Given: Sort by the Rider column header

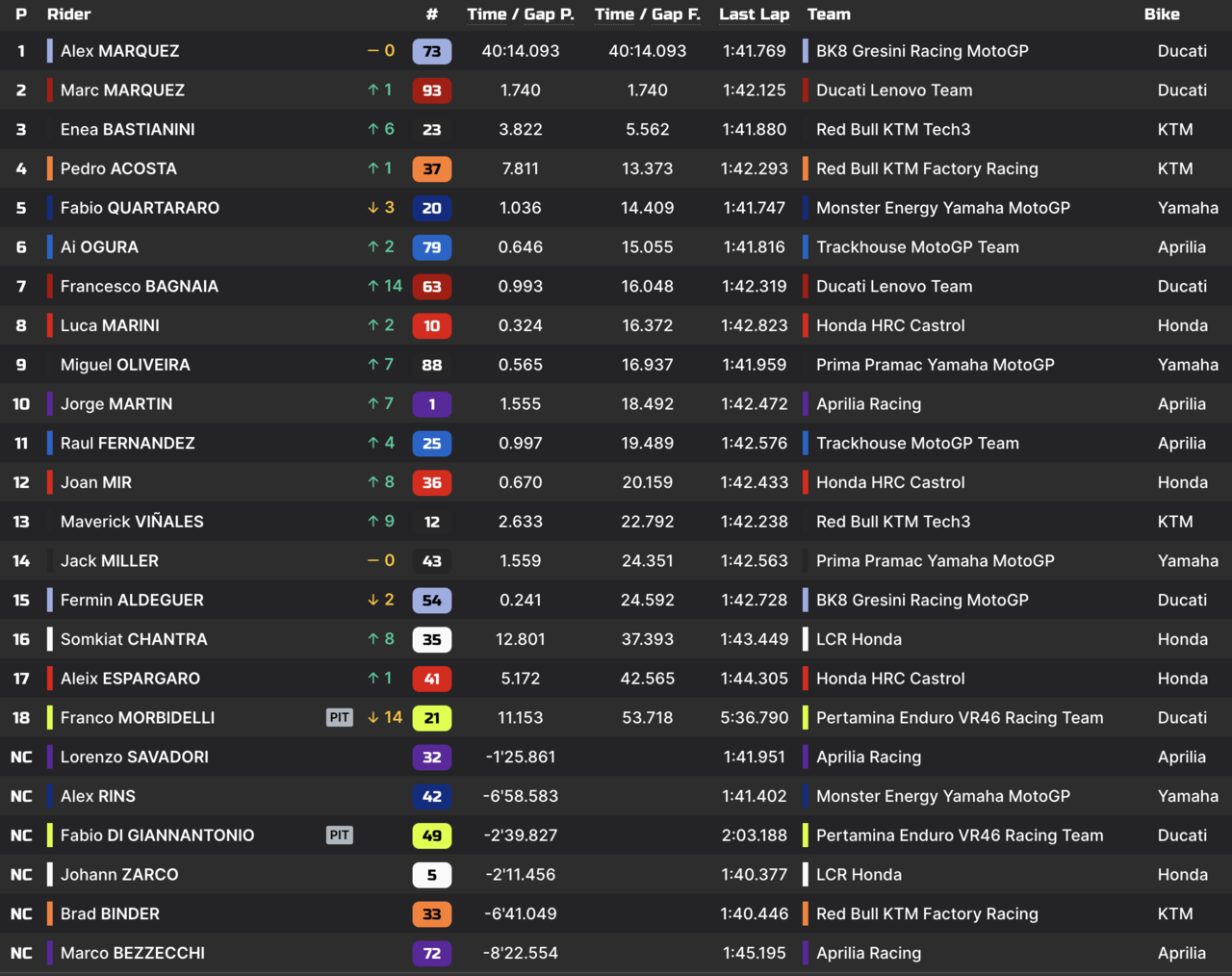Looking at the screenshot, I should point(69,14).
